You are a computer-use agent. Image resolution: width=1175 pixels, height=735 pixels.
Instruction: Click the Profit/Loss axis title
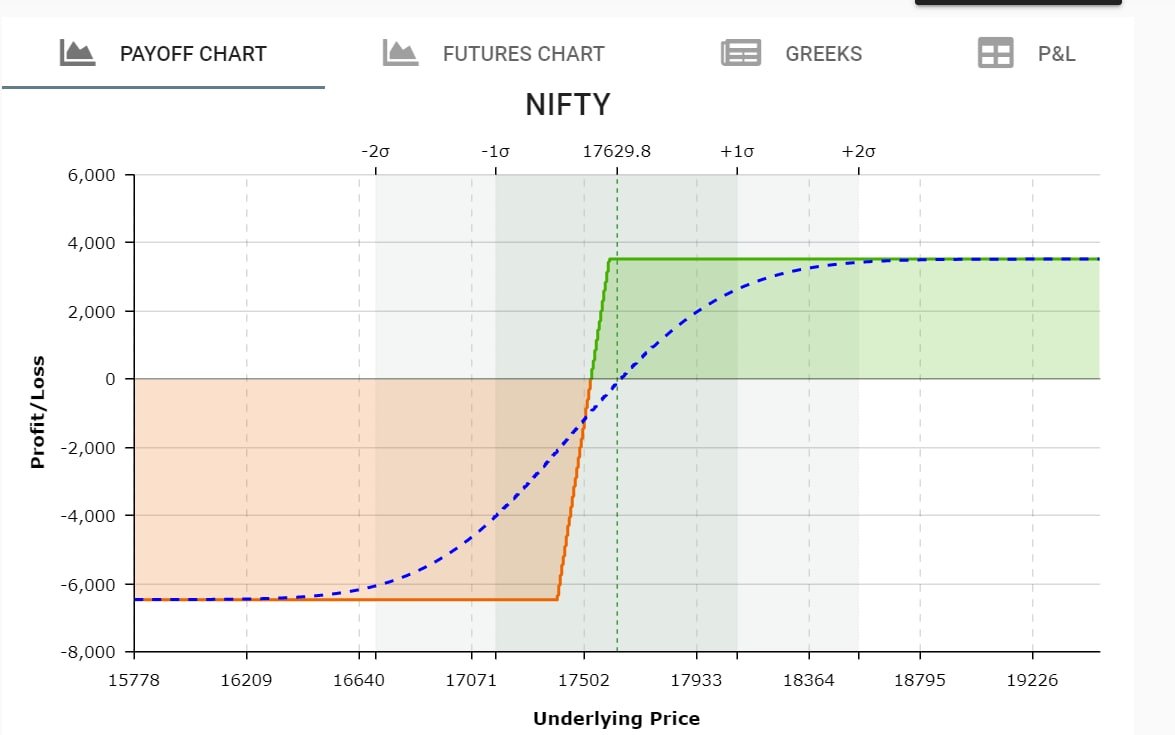37,412
